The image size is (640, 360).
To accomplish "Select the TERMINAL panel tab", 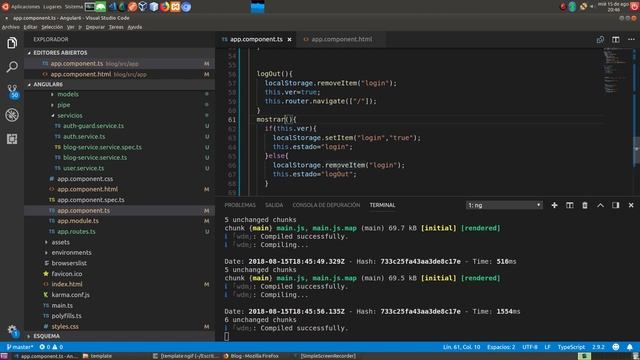I will [x=382, y=205].
